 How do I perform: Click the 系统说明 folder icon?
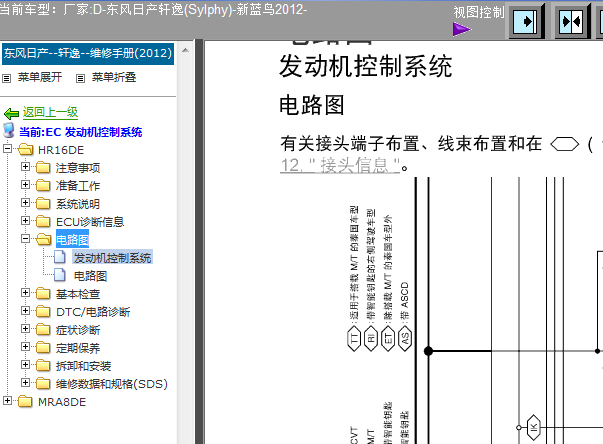tap(43, 203)
